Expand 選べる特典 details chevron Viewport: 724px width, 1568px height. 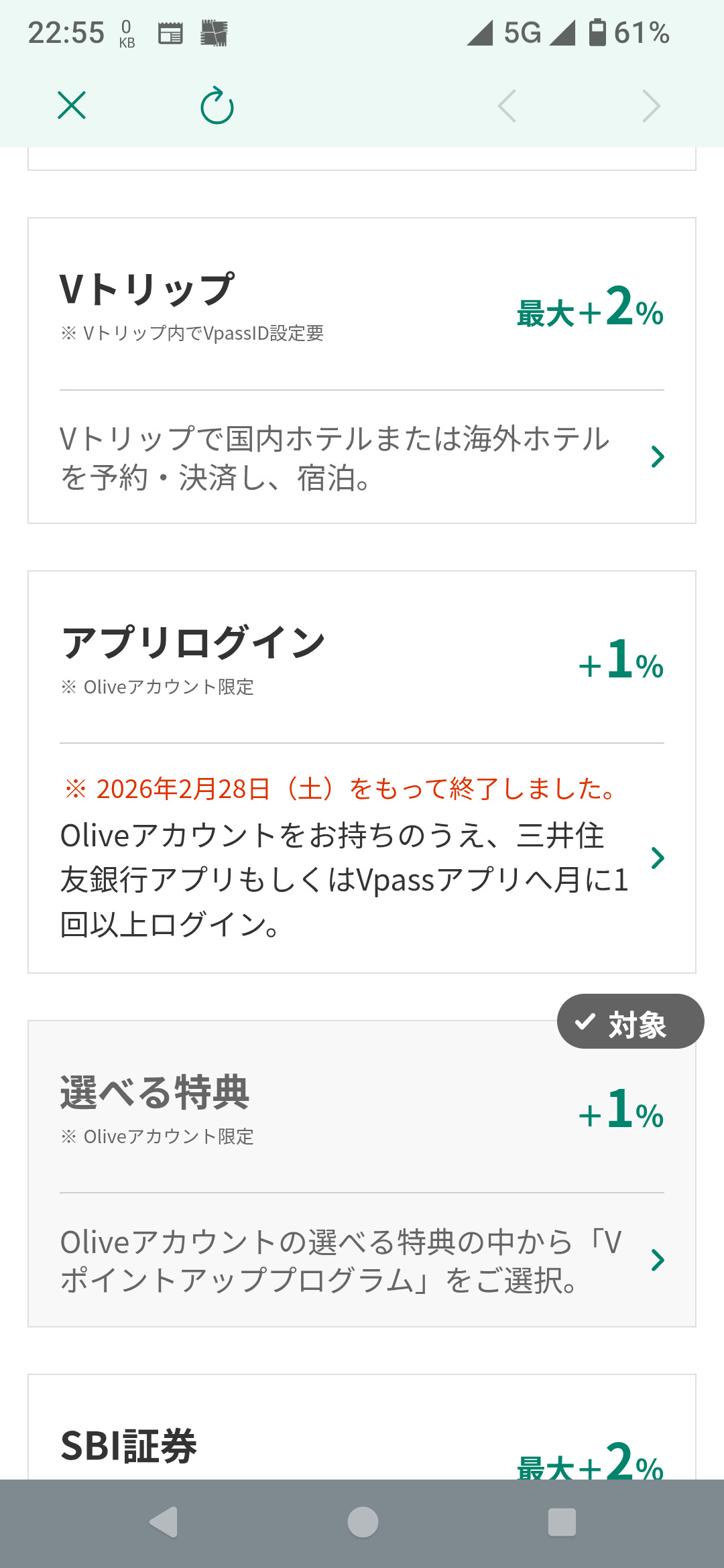[658, 1260]
